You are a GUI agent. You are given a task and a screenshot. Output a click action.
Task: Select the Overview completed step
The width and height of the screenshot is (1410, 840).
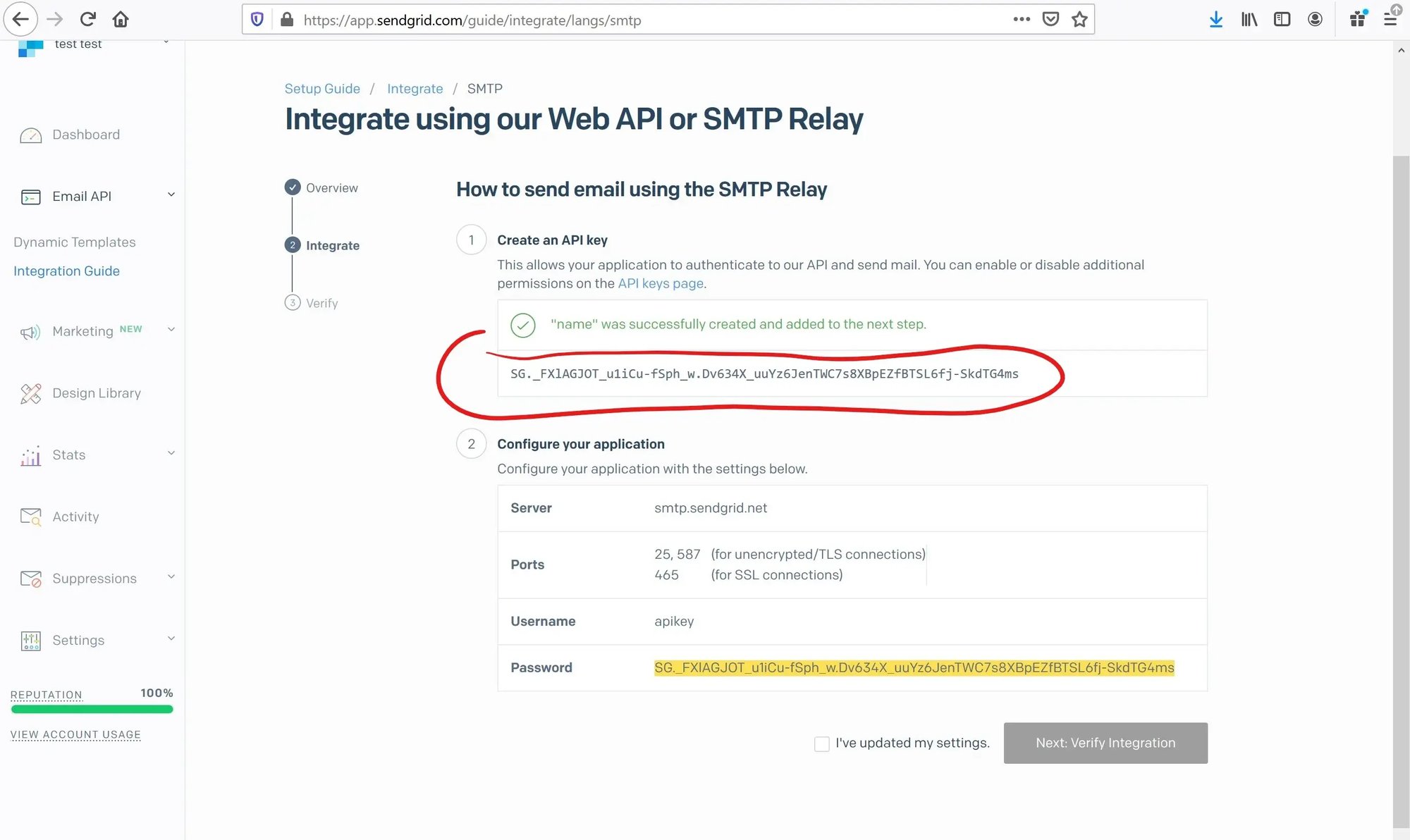pos(293,187)
